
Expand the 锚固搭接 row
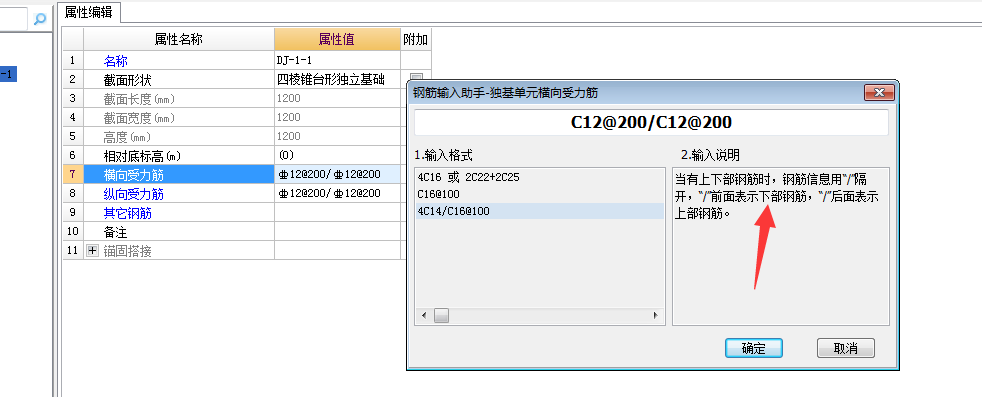click(x=93, y=251)
